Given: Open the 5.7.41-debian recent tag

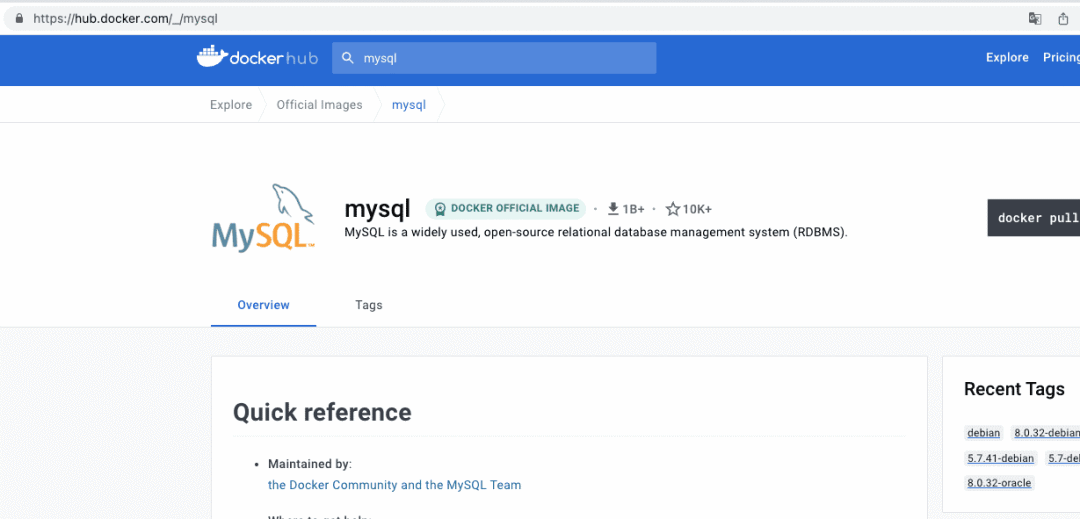Looking at the screenshot, I should coord(1000,458).
